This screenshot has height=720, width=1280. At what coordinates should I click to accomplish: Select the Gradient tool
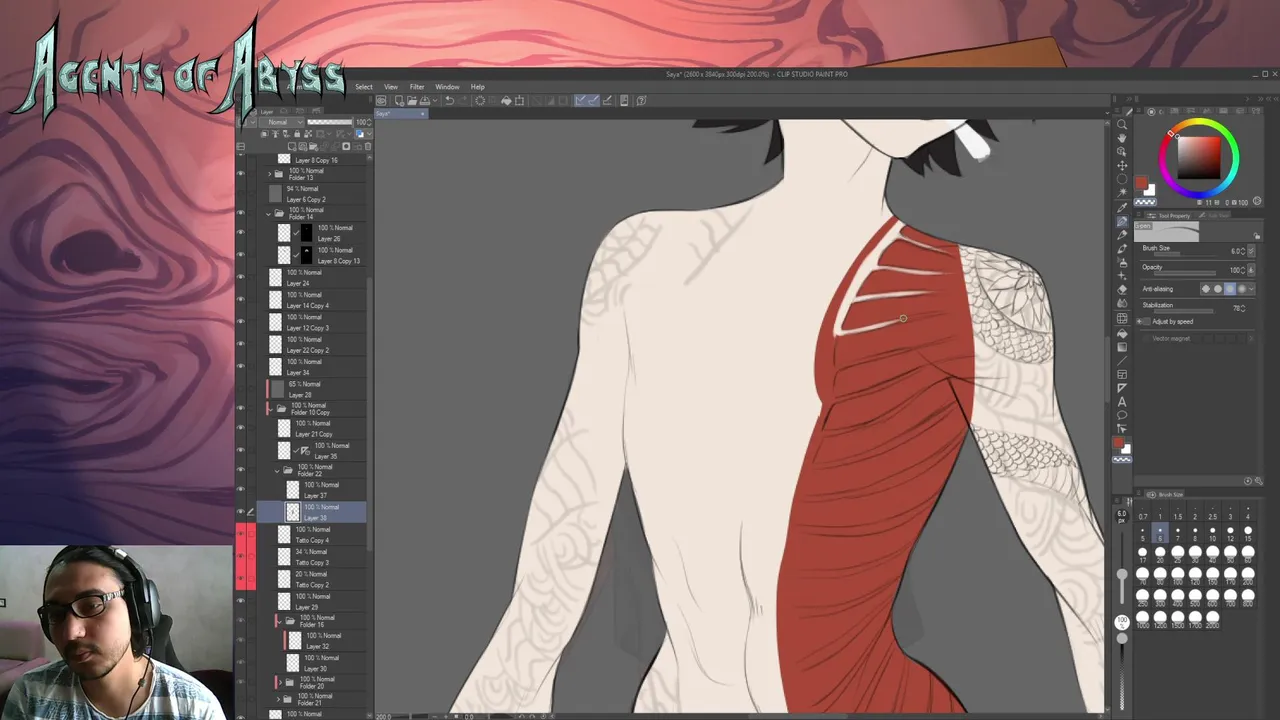1122,347
